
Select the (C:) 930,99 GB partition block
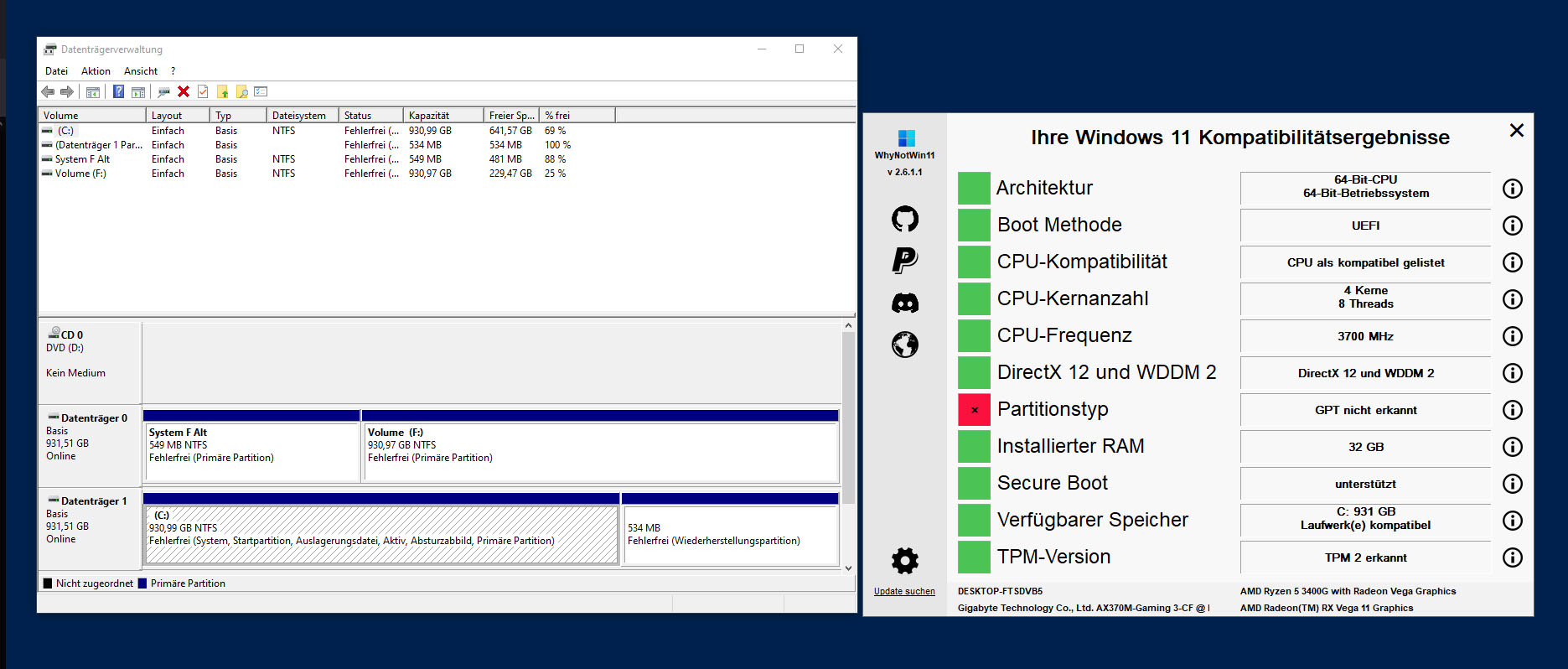(x=381, y=529)
